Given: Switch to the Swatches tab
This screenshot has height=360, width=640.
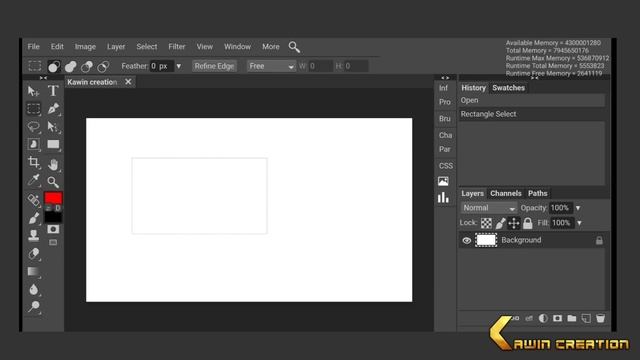Looking at the screenshot, I should [x=508, y=88].
